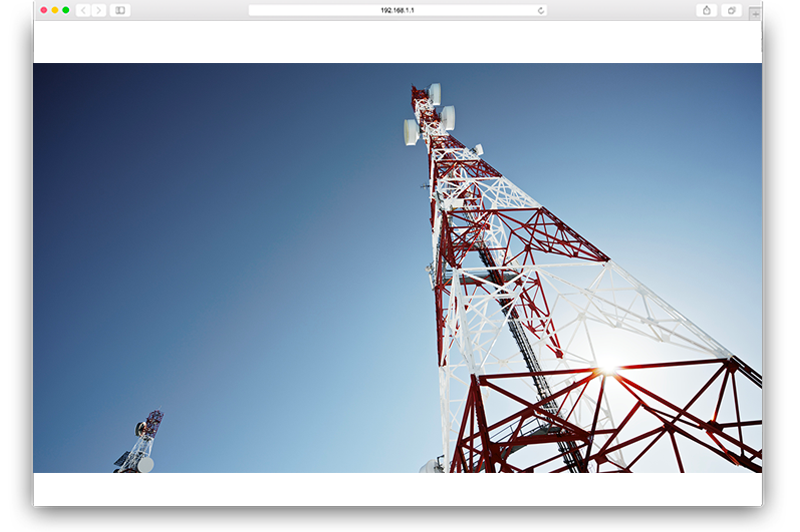
Task: Go back with the left chevron button
Action: (x=83, y=10)
